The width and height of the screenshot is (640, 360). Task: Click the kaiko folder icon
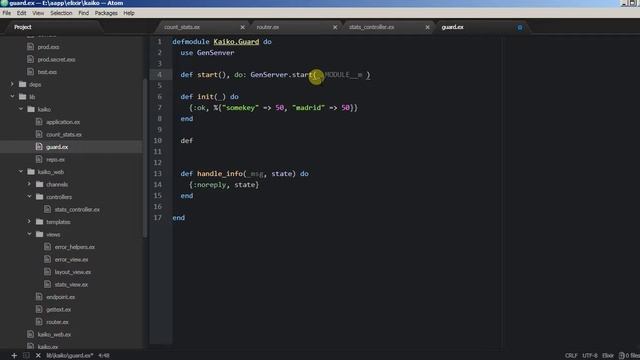pyautogui.click(x=31, y=109)
